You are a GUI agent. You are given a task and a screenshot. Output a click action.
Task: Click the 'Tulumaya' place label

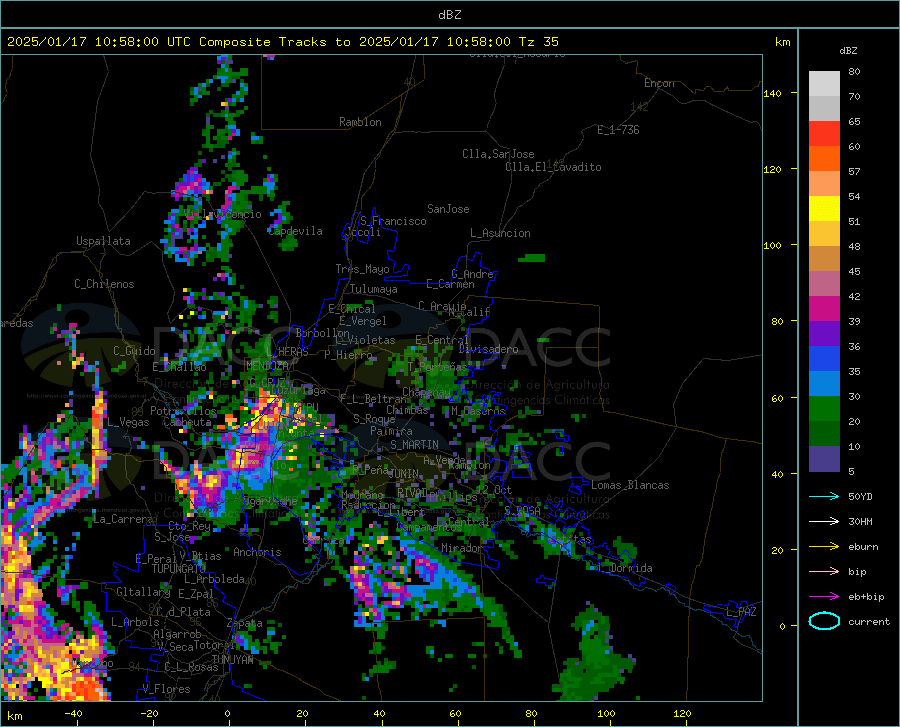tap(374, 289)
